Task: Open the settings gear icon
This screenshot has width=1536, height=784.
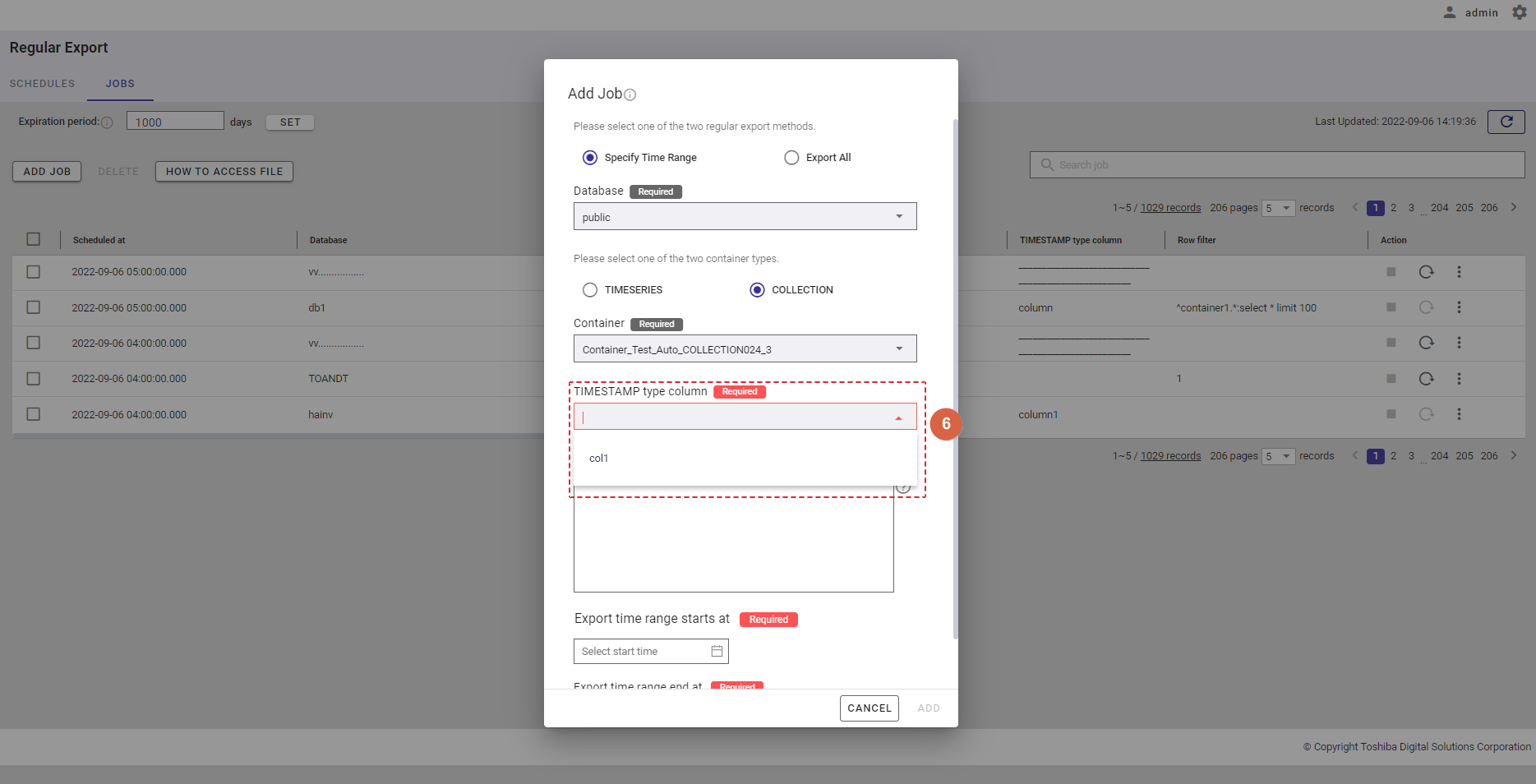Action: [1520, 12]
